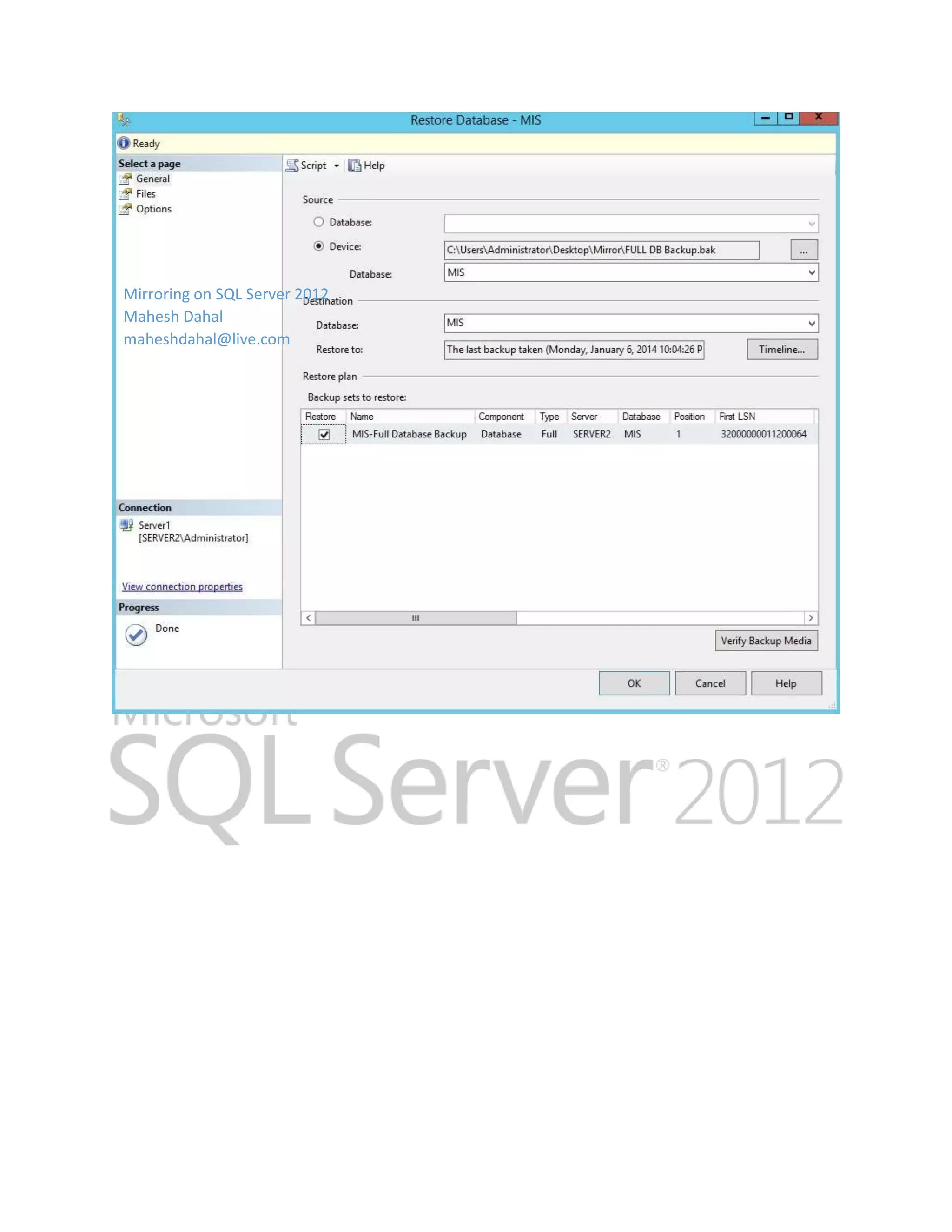Open View connection properties link
The height and width of the screenshot is (1232, 952).
(x=182, y=587)
